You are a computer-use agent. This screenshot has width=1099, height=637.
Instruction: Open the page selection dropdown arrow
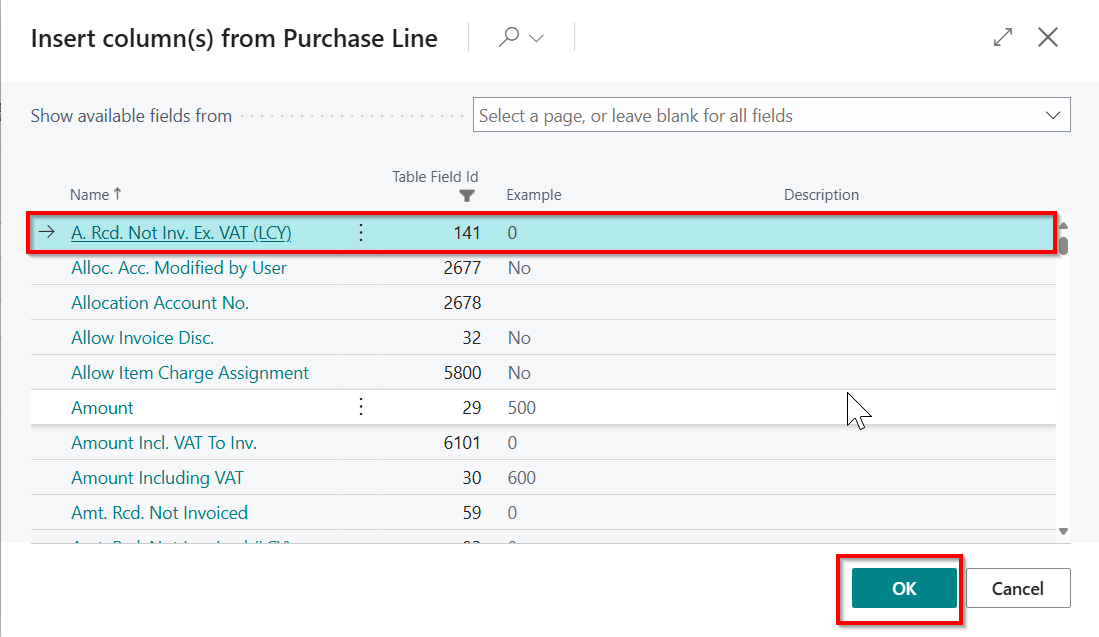pos(1052,116)
